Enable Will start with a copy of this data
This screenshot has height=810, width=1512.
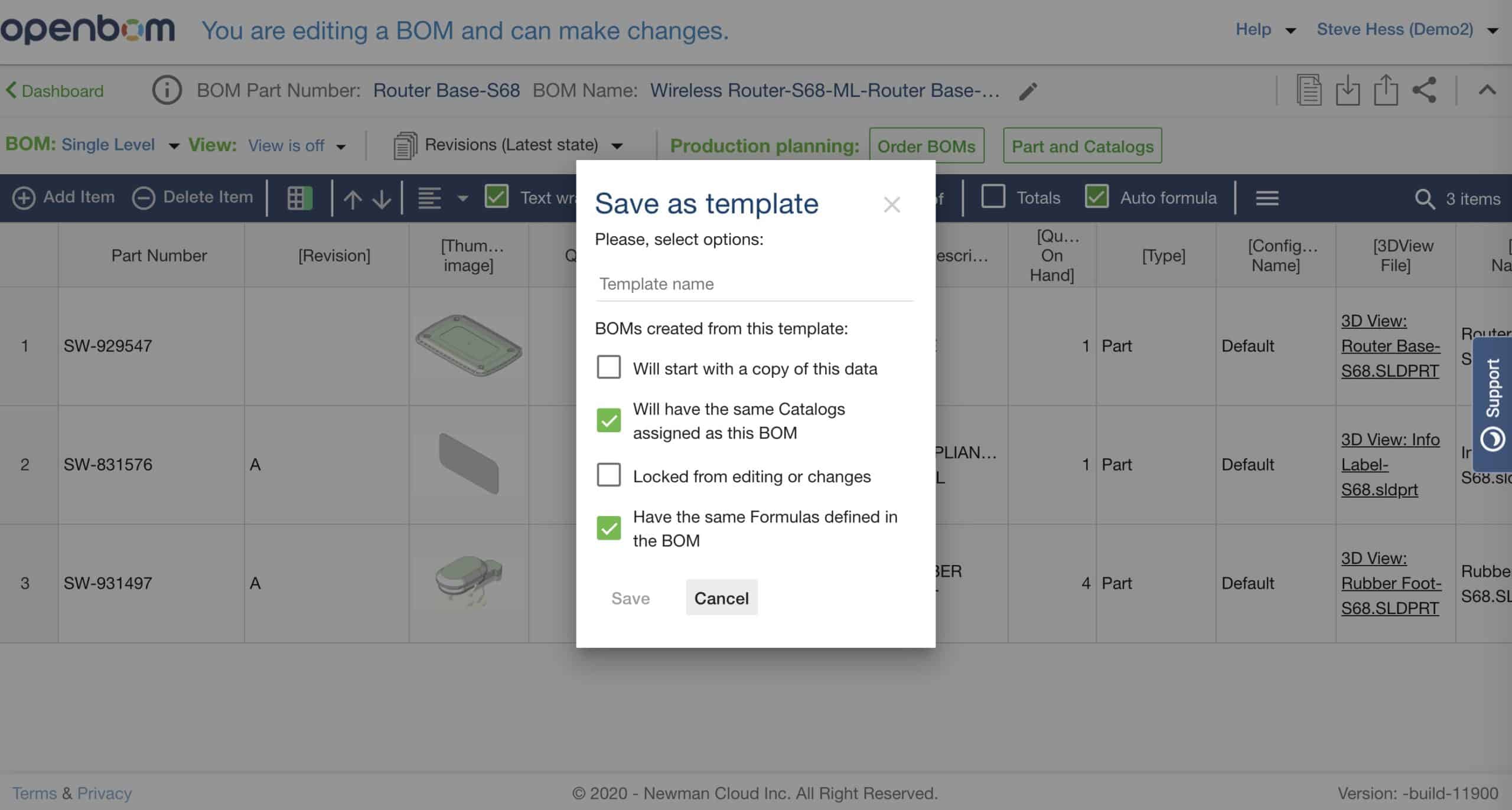(x=608, y=368)
